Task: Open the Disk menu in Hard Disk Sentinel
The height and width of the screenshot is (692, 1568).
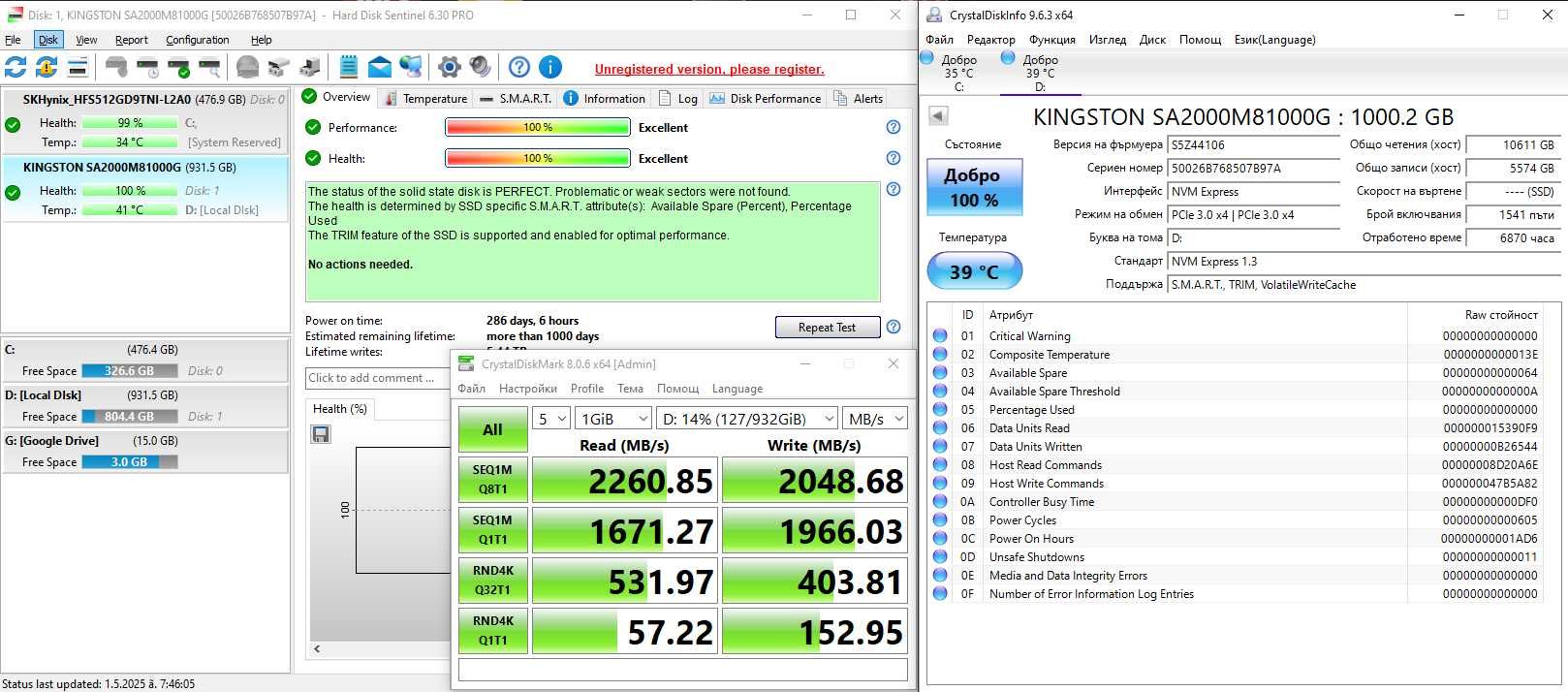Action: click(x=48, y=40)
